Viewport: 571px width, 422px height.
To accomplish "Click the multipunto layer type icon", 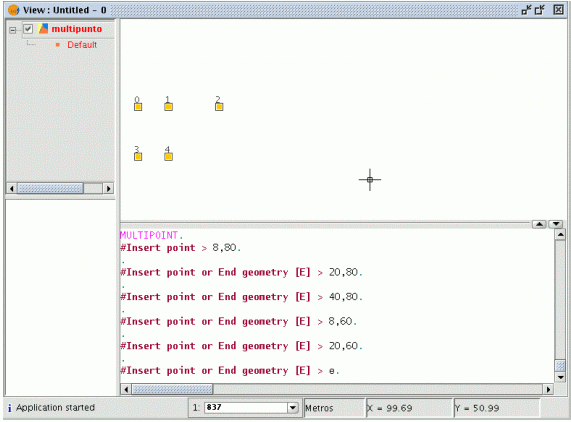I will [x=43, y=29].
